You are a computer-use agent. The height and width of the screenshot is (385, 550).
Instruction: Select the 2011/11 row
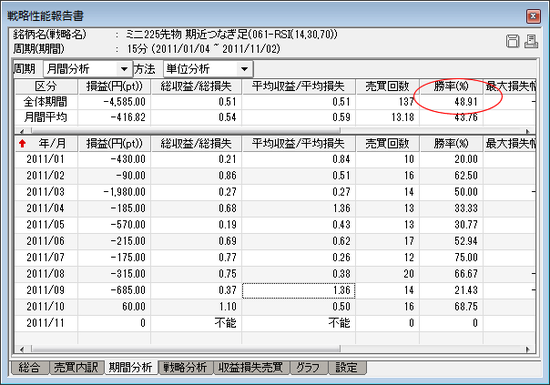275,323
